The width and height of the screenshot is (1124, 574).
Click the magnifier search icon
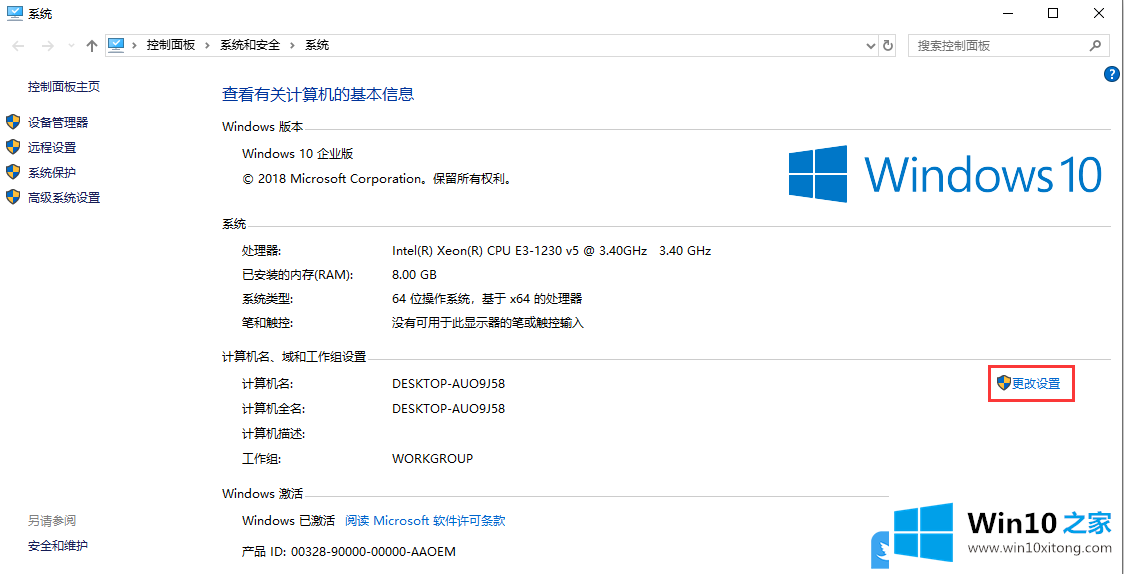[1095, 45]
